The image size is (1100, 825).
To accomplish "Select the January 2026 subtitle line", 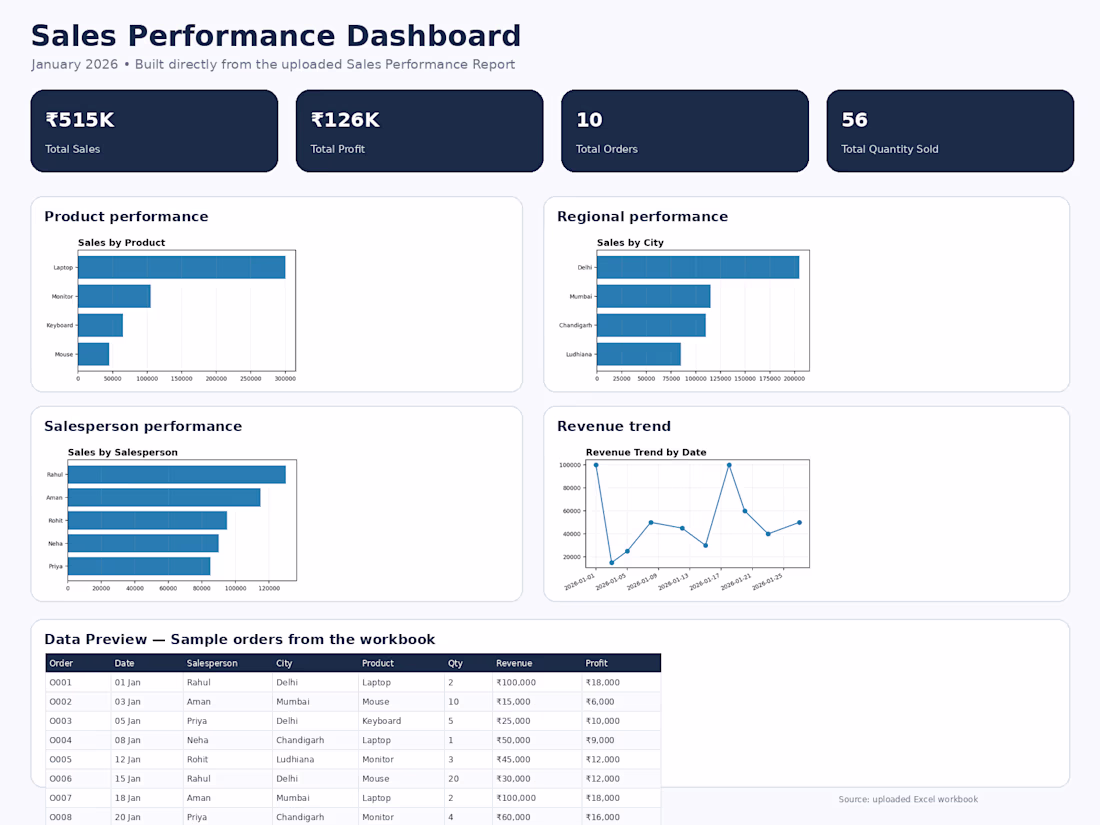I will [273, 65].
